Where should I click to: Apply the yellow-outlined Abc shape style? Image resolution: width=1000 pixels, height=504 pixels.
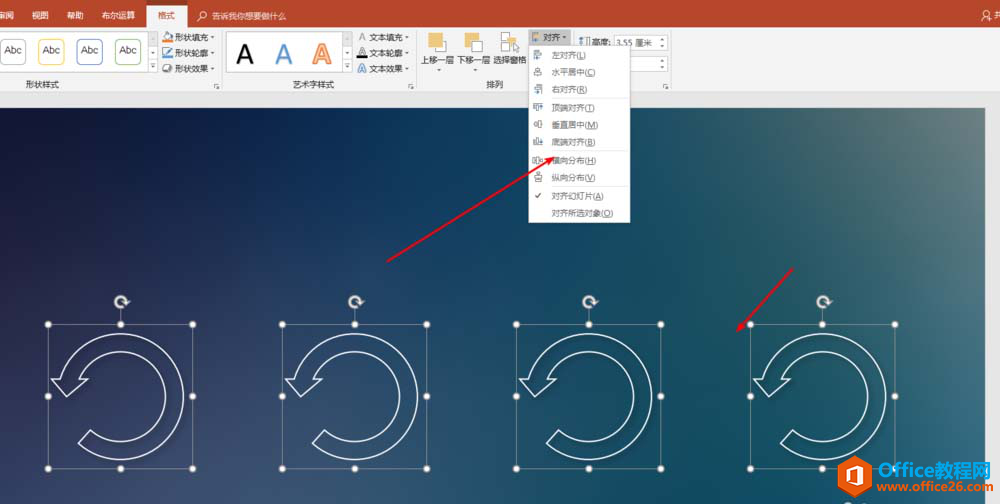pyautogui.click(x=51, y=51)
